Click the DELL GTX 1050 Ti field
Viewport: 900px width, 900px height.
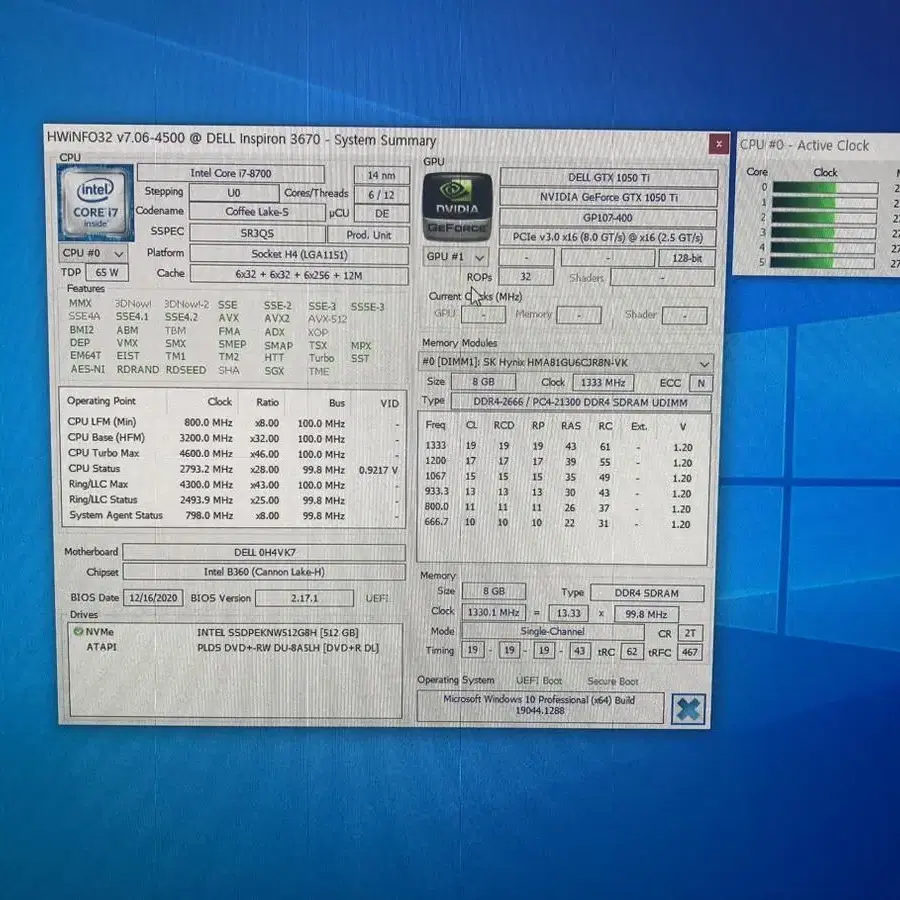click(x=608, y=177)
